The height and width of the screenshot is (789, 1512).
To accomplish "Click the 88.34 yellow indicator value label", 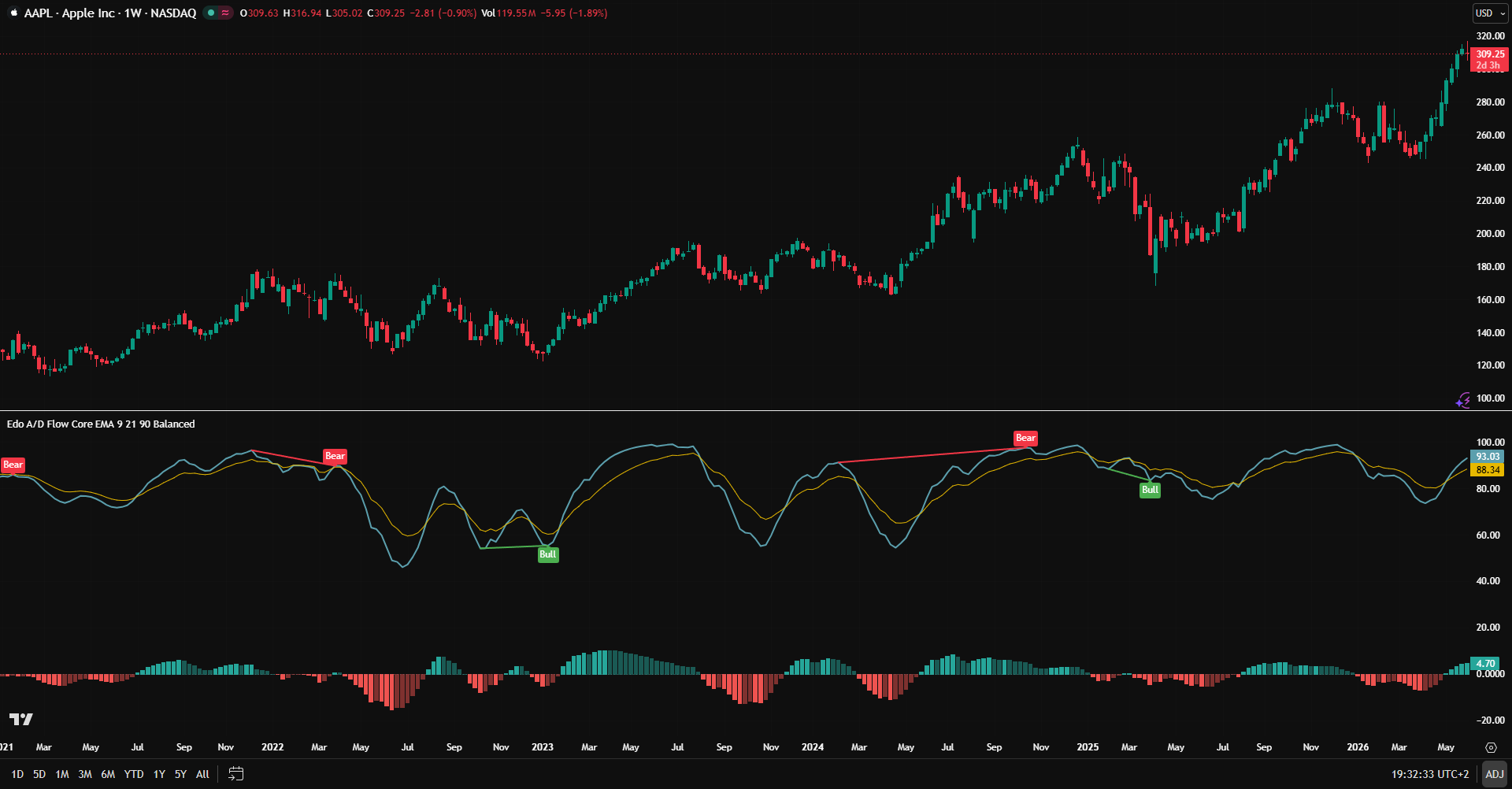I will 1488,470.
